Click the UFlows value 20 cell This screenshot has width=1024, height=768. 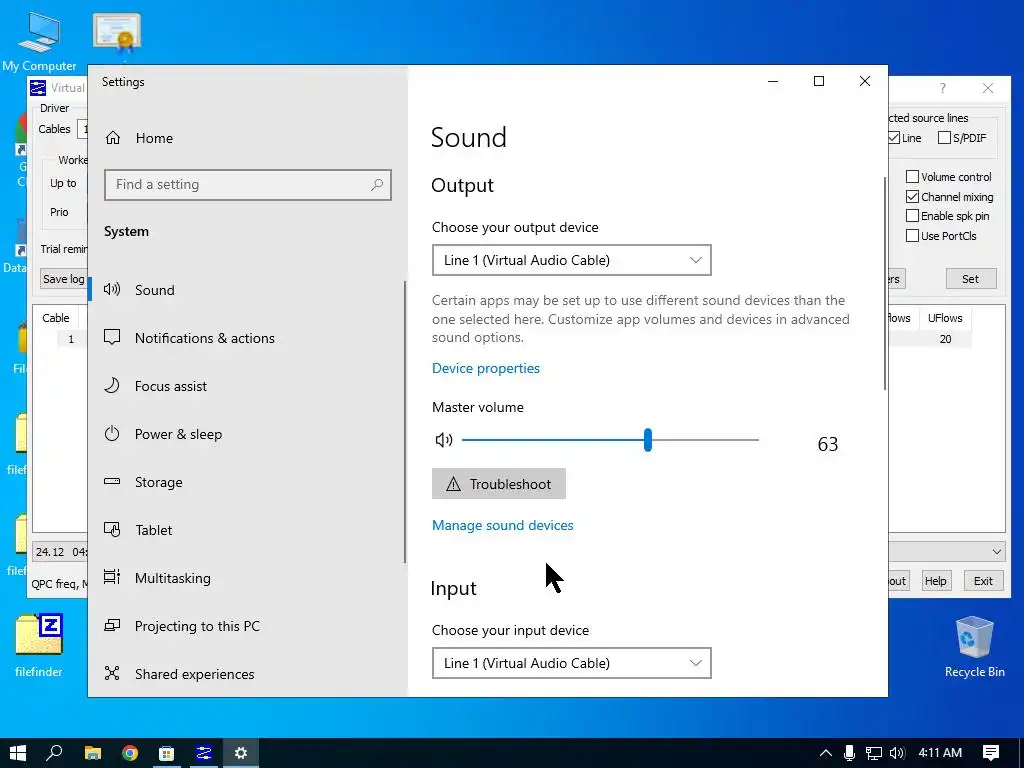[945, 339]
